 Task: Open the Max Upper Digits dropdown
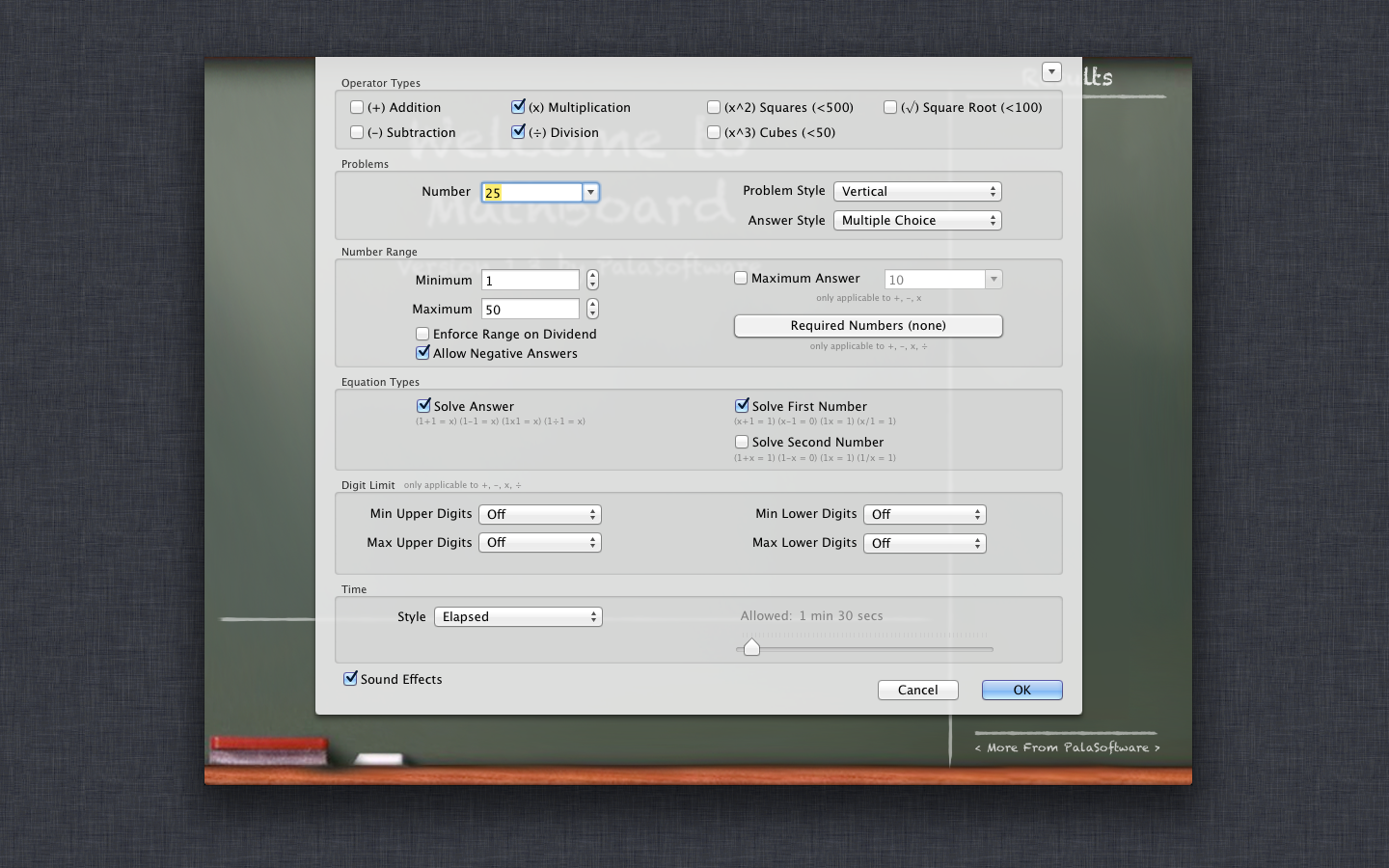coord(540,543)
